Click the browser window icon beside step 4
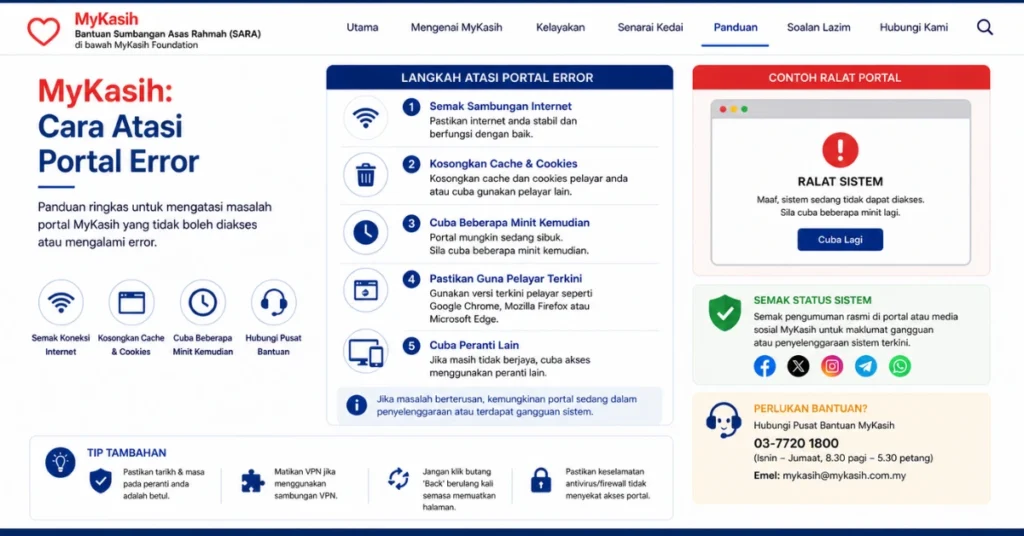 [x=366, y=290]
